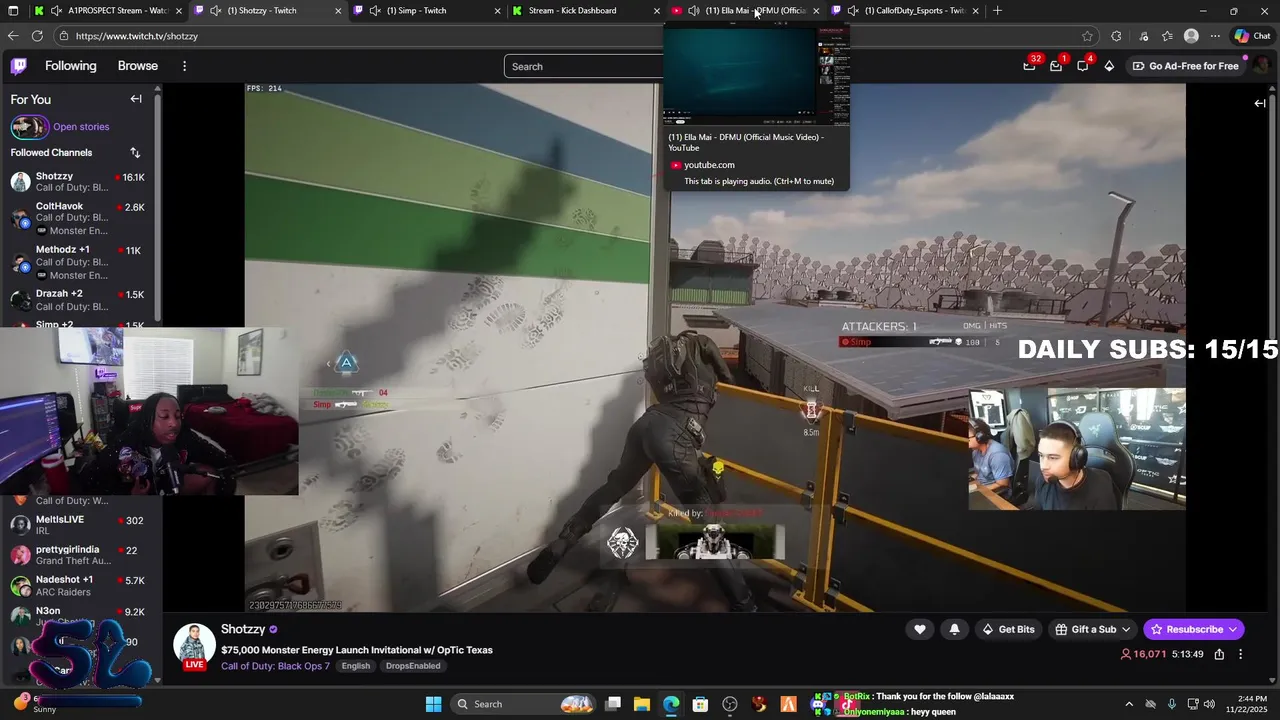Open the Browse page
The width and height of the screenshot is (1280, 720).
[138, 66]
